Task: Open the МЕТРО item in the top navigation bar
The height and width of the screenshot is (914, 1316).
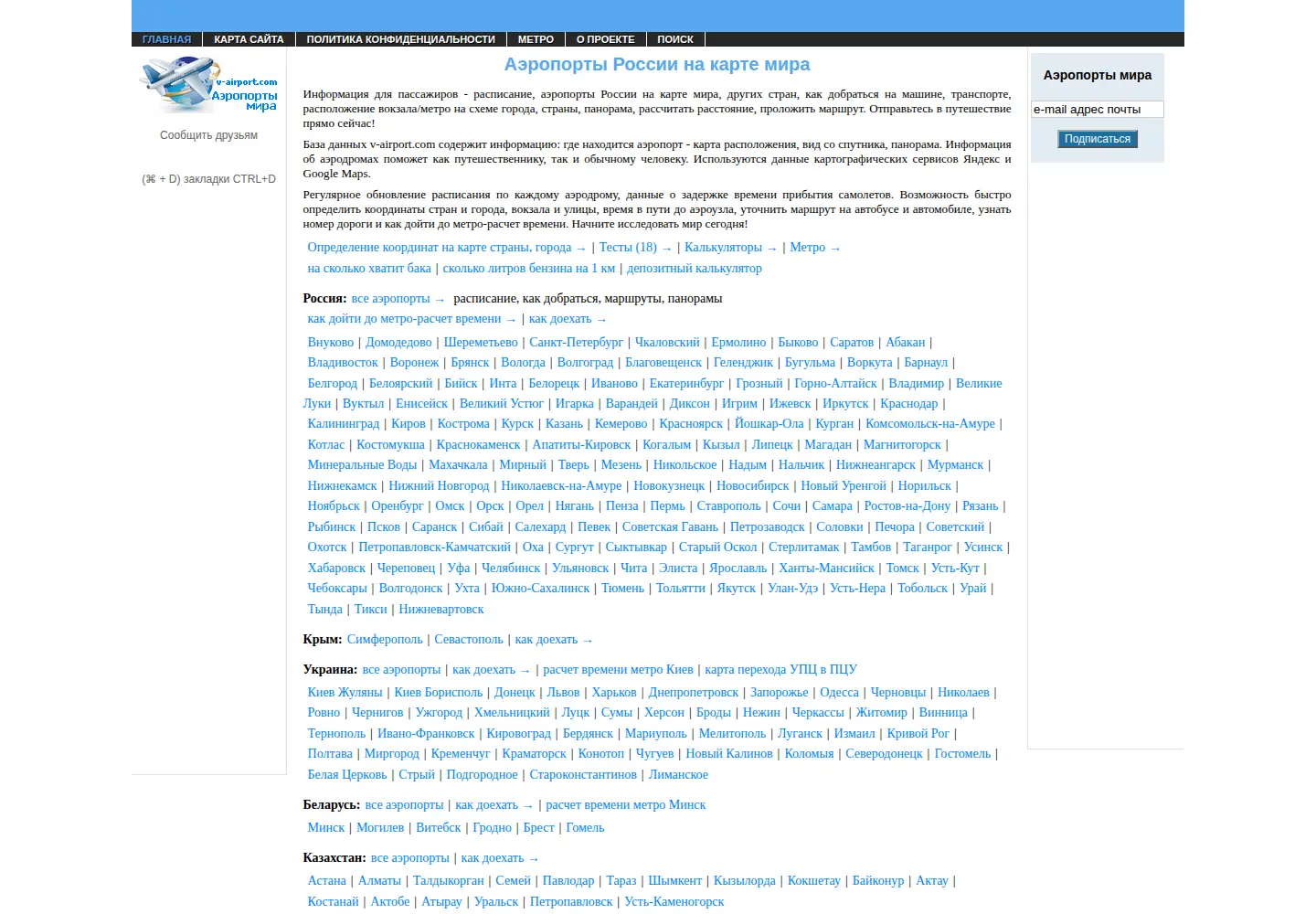Action: [536, 39]
